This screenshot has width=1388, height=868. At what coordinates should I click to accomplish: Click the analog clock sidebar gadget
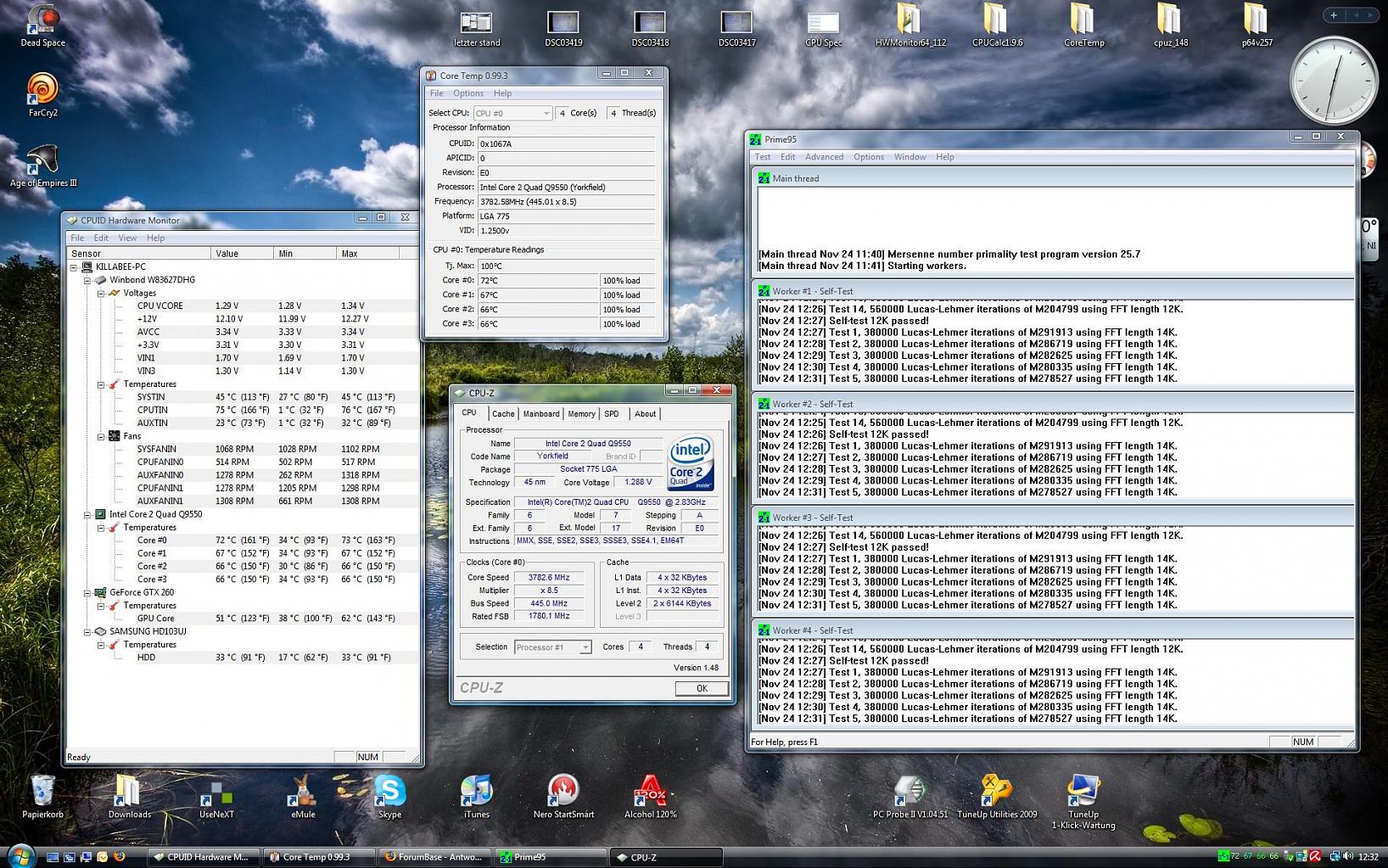tap(1333, 81)
